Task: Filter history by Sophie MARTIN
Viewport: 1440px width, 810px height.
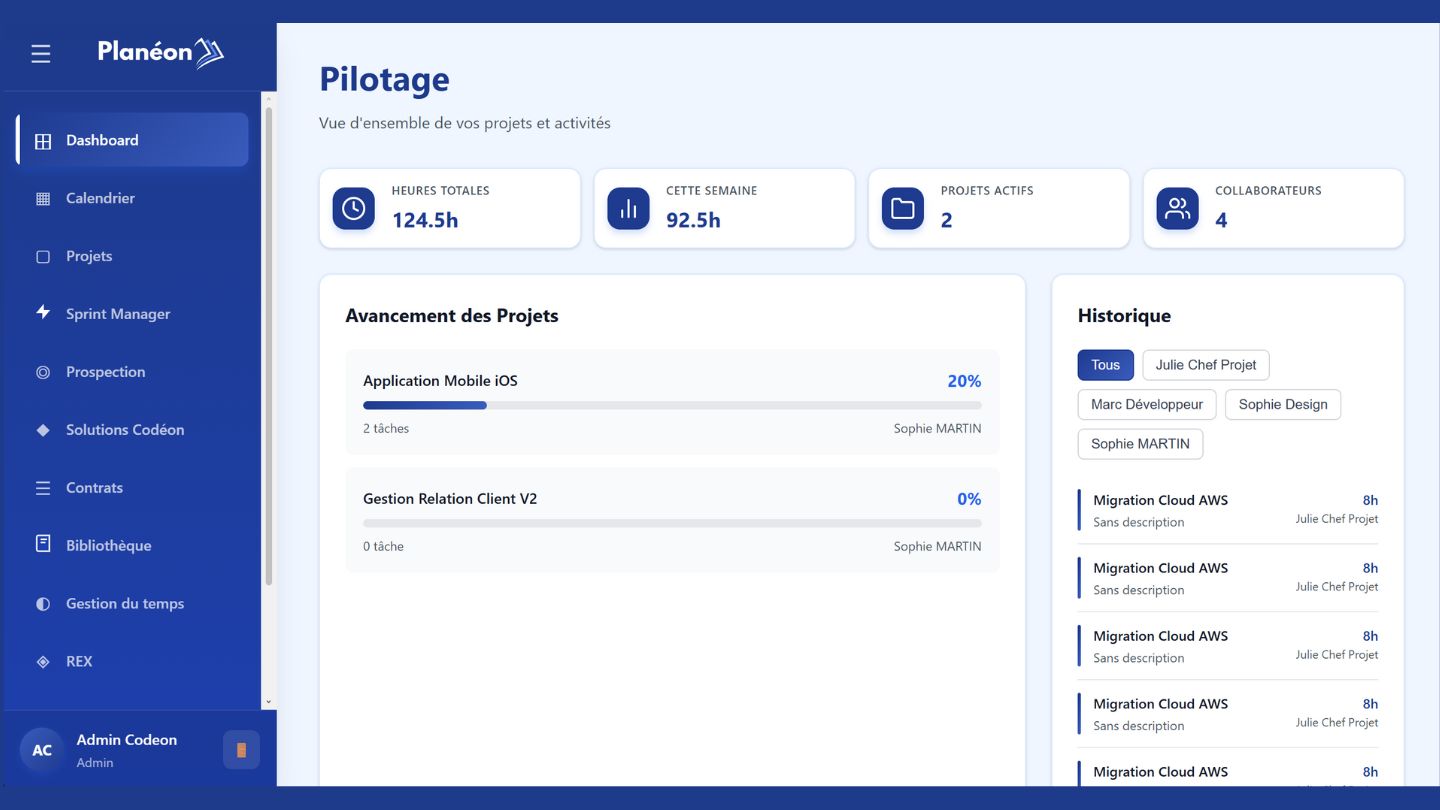Action: pyautogui.click(x=1140, y=444)
